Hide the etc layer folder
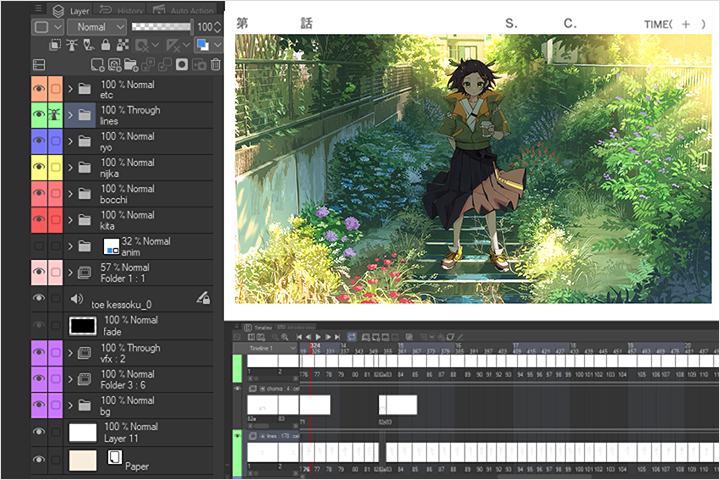 [39, 88]
